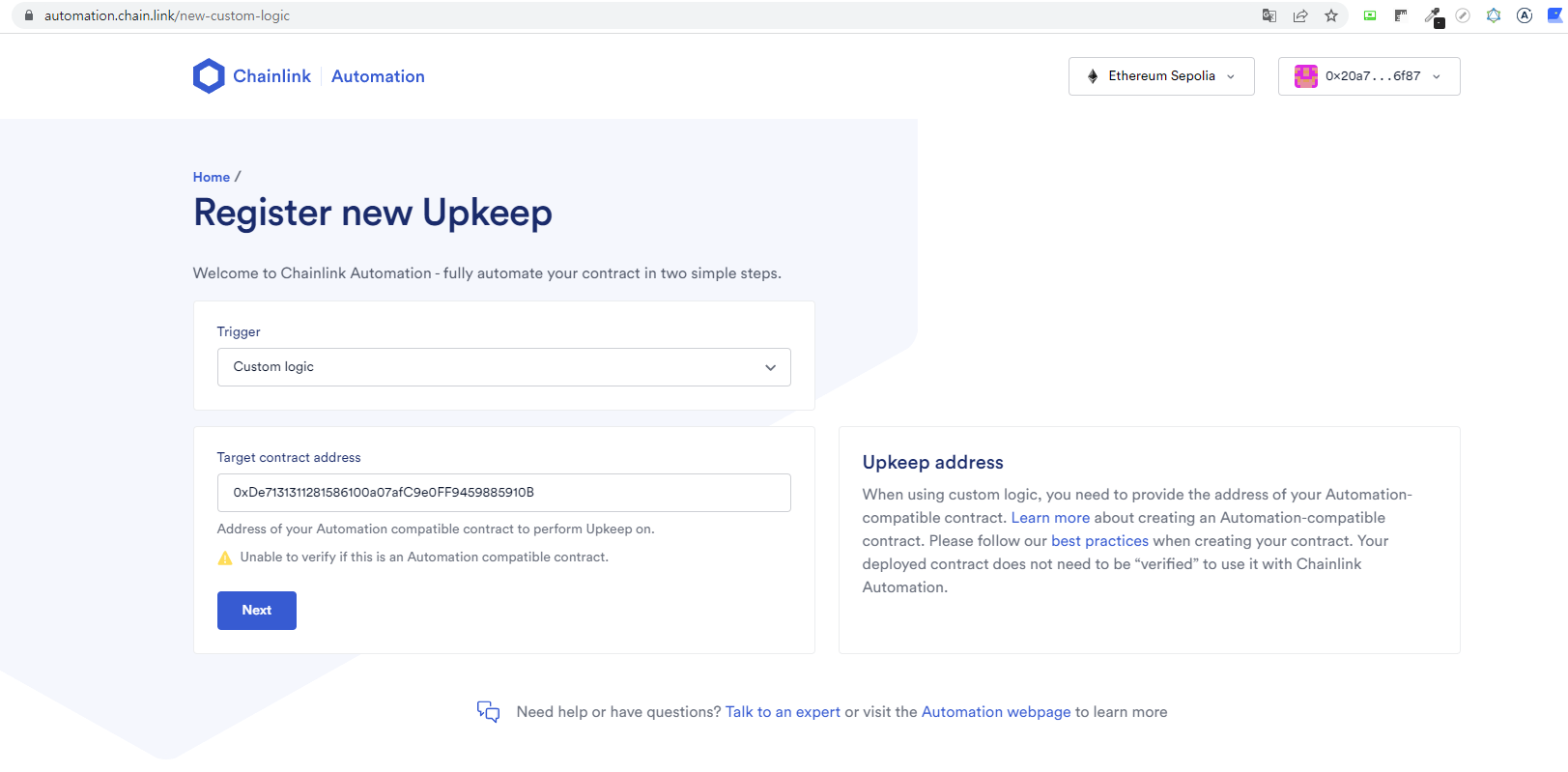Click the Target contract address label
The height and width of the screenshot is (772, 1568).
(289, 458)
